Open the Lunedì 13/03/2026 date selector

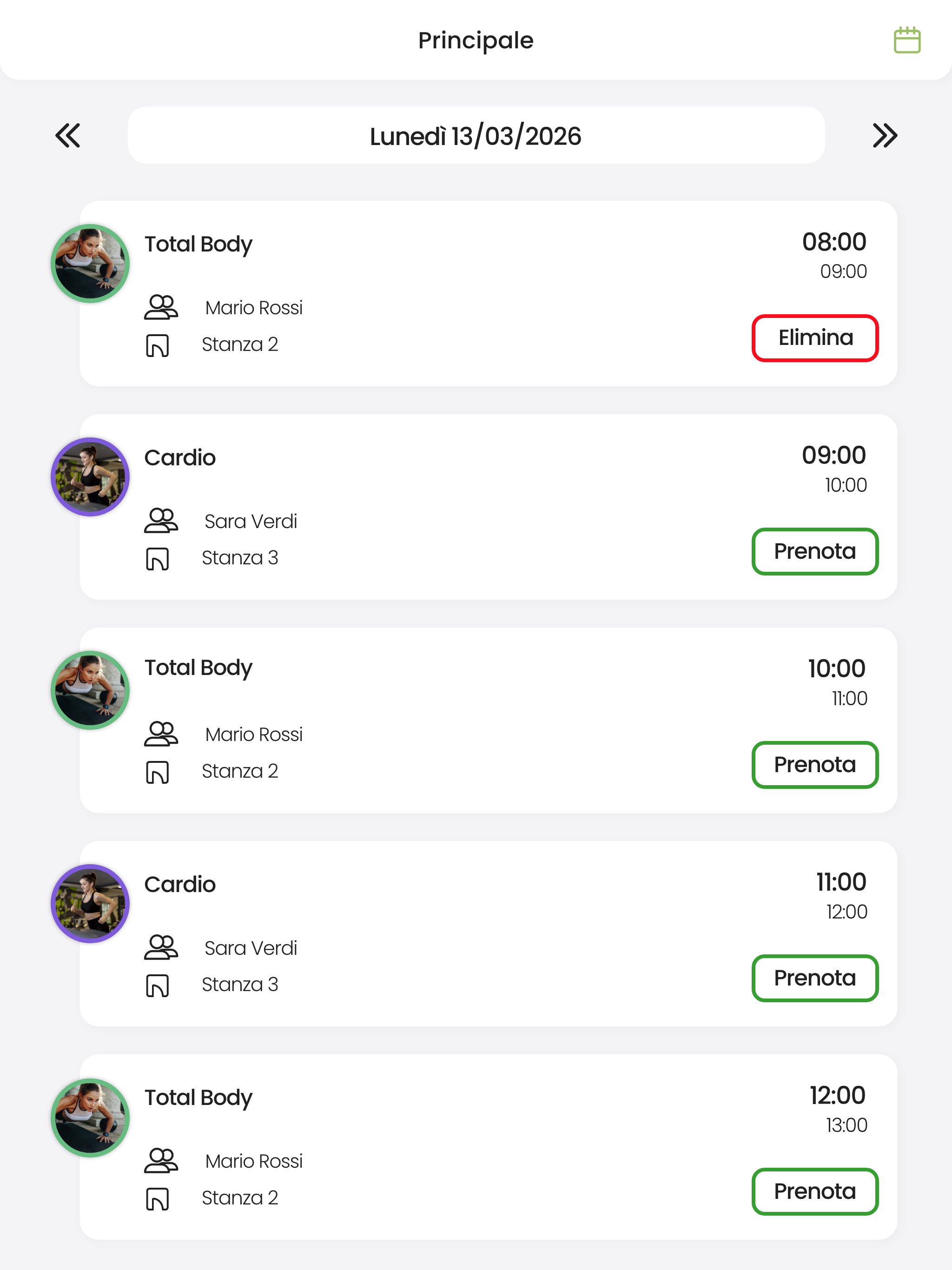pyautogui.click(x=476, y=135)
